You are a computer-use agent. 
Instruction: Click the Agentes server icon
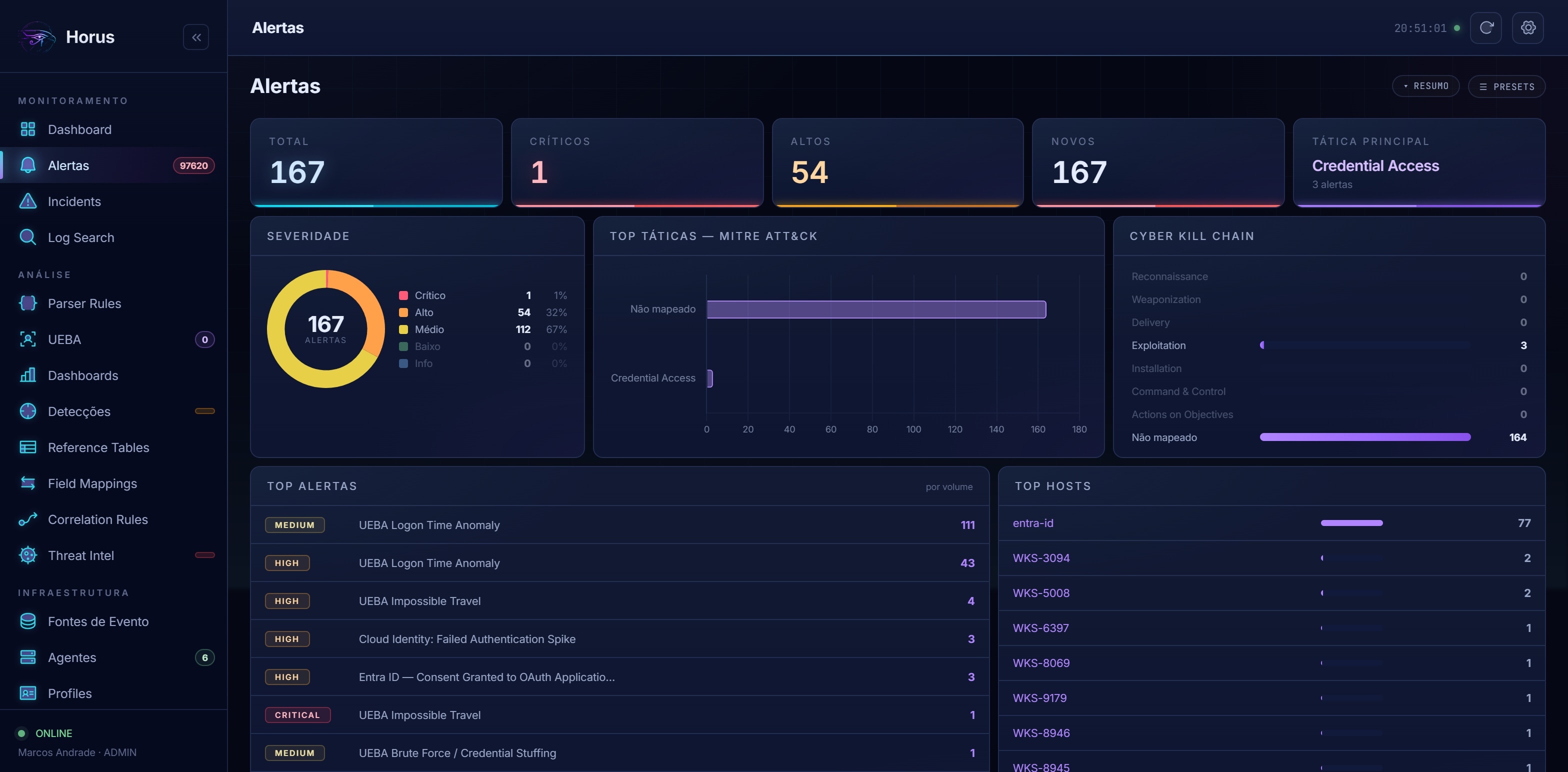tap(28, 657)
